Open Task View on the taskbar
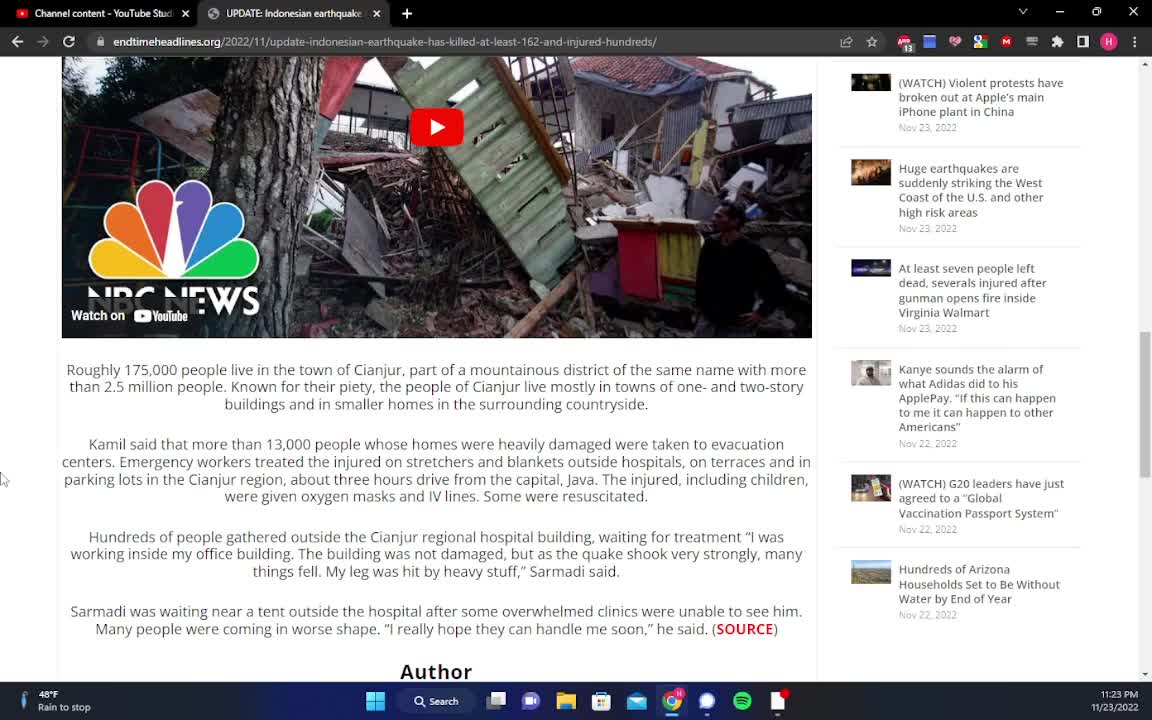Viewport: 1152px width, 720px height. click(496, 701)
